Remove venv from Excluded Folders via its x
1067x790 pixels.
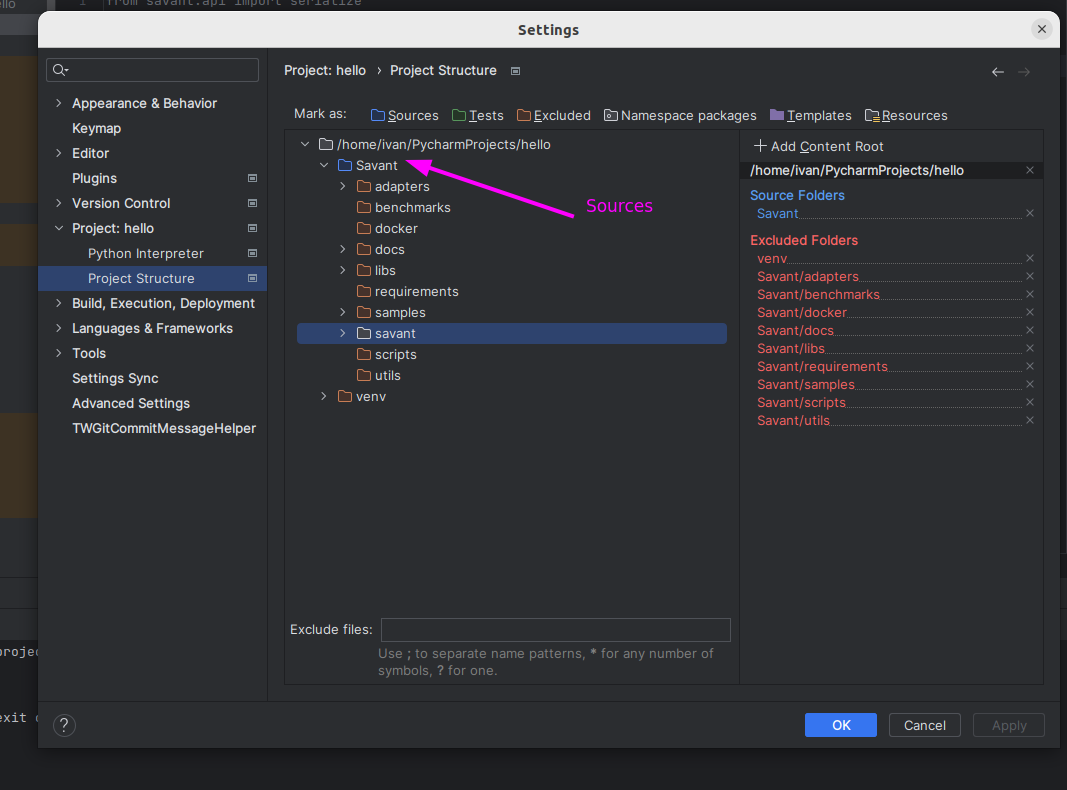pyautogui.click(x=1029, y=258)
